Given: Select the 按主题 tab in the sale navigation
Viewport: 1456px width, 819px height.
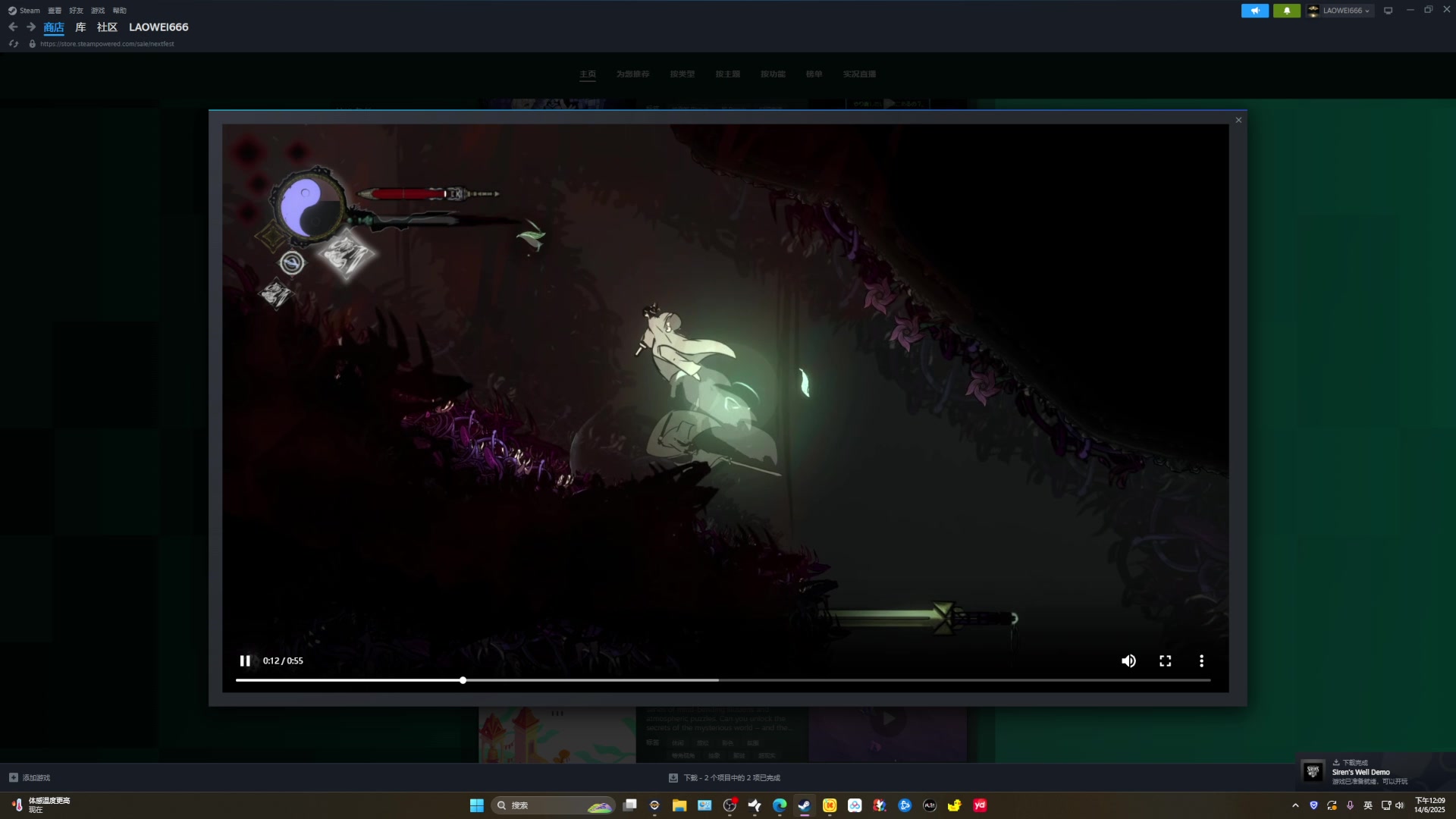Looking at the screenshot, I should 727,74.
